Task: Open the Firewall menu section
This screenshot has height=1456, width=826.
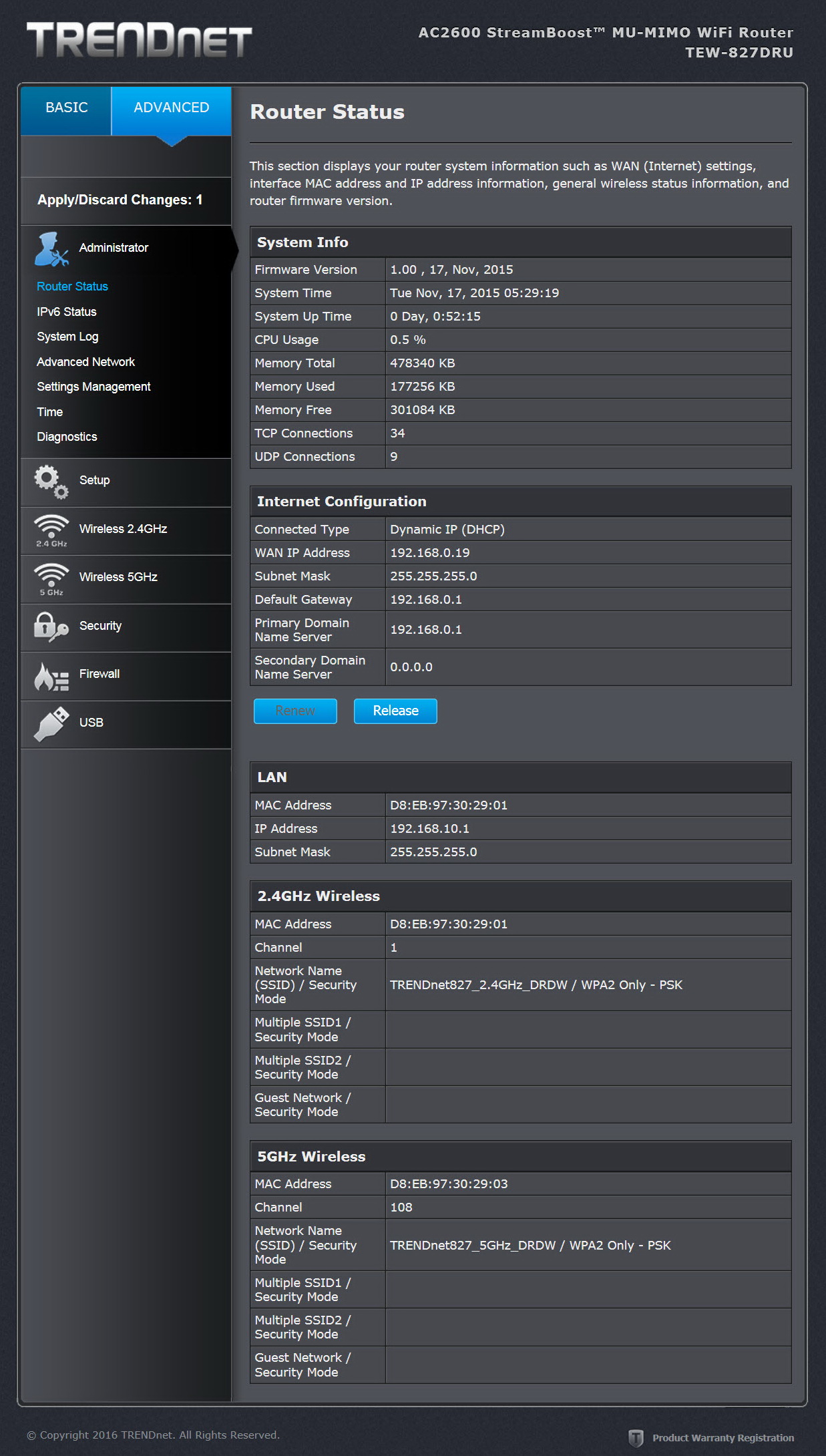Action: coord(127,675)
